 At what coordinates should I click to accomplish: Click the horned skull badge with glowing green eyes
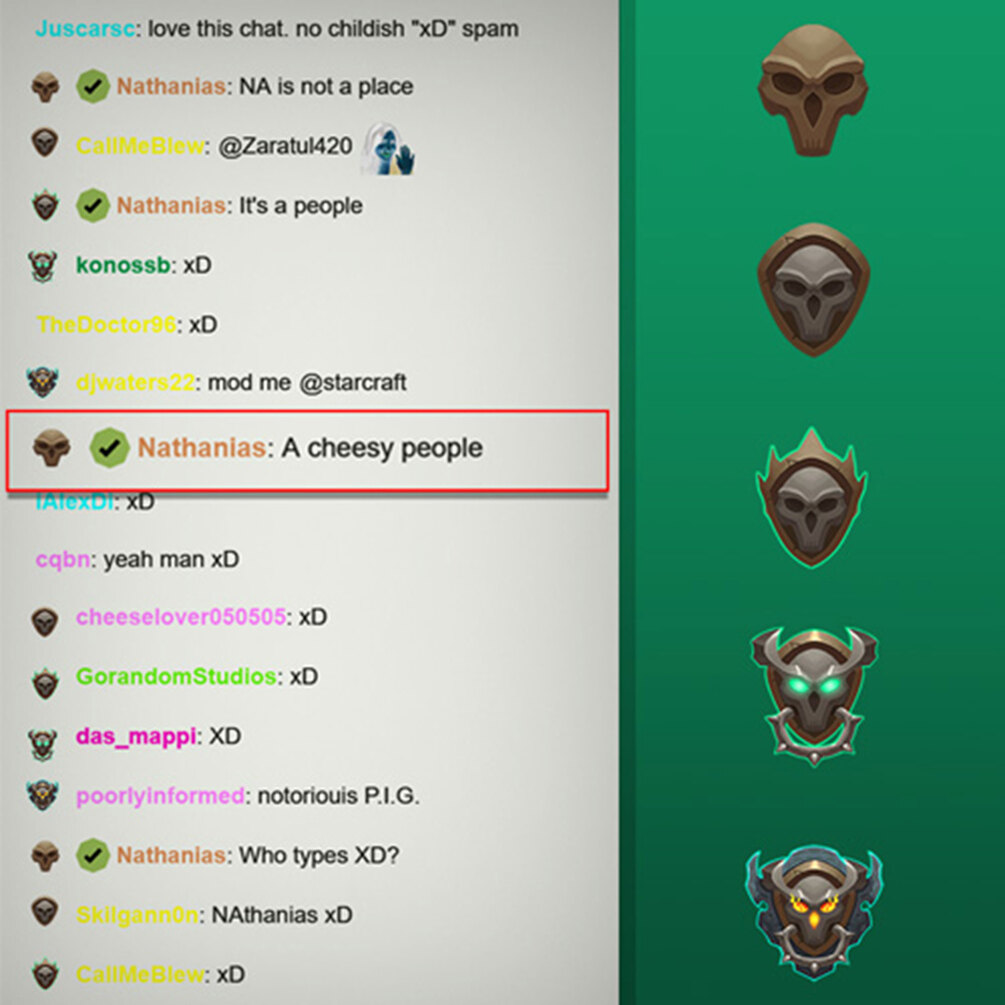coord(814,696)
